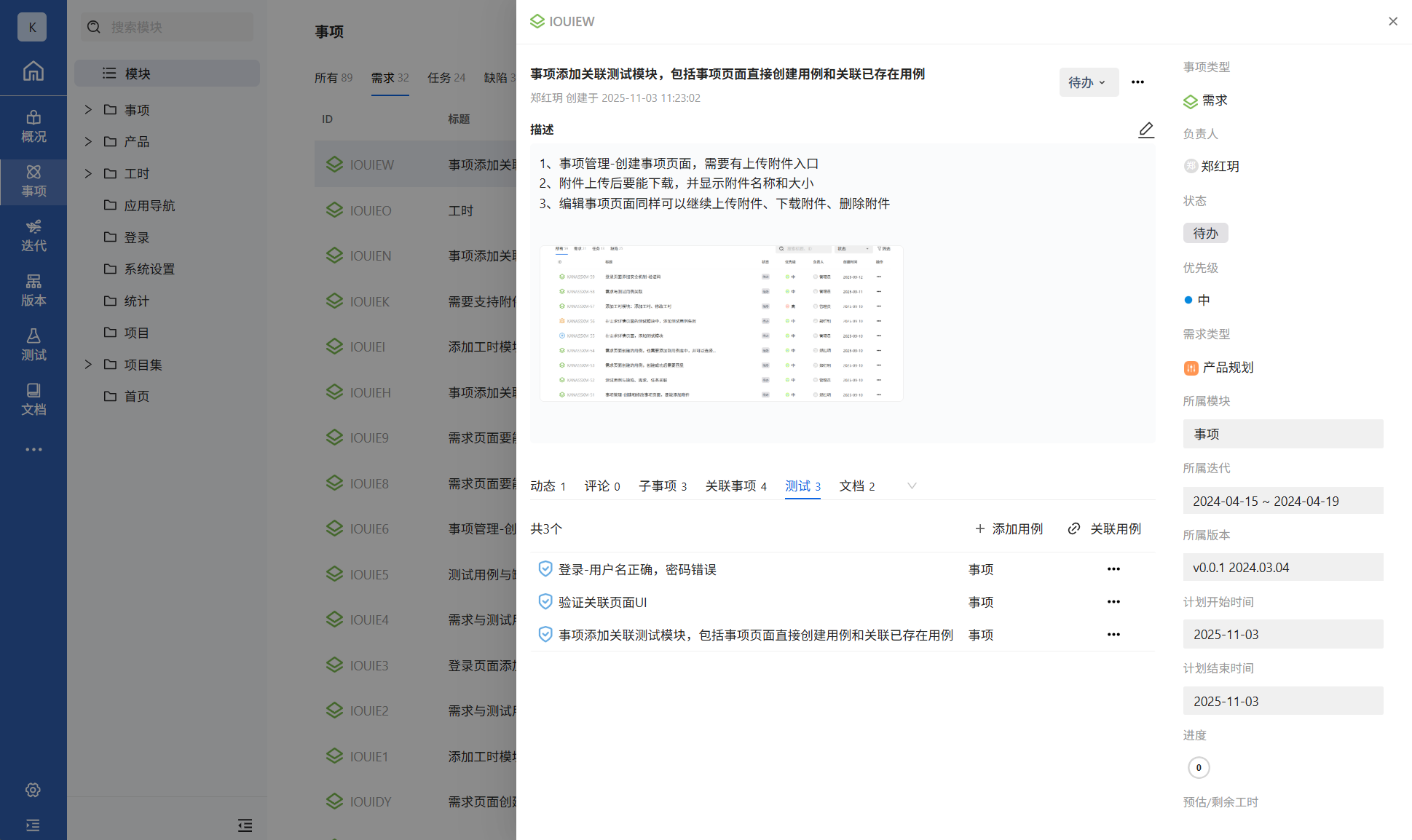Open the description screenshot thumbnail

point(721,323)
